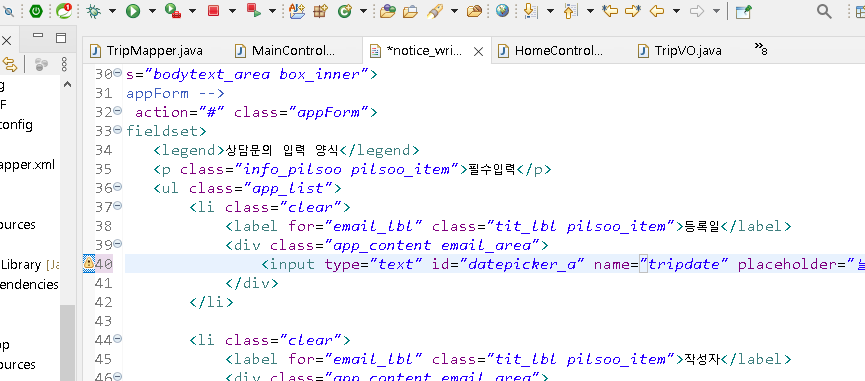865x381 pixels.
Task: Open the dropdown beside the relaunch icon
Action: pos(273,10)
